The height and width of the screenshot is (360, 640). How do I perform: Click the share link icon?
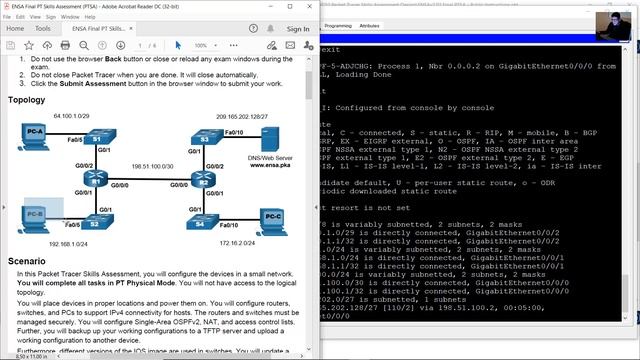pyautogui.click(x=271, y=45)
